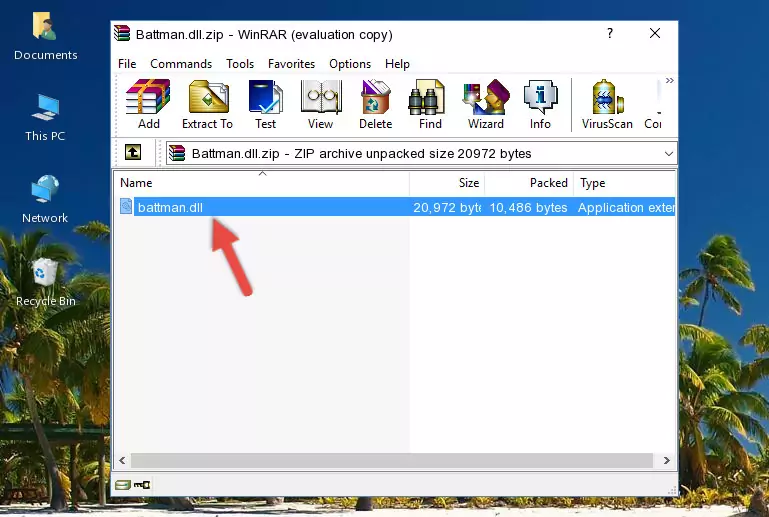Click the WinRAR title bar icon

pyautogui.click(x=122, y=33)
